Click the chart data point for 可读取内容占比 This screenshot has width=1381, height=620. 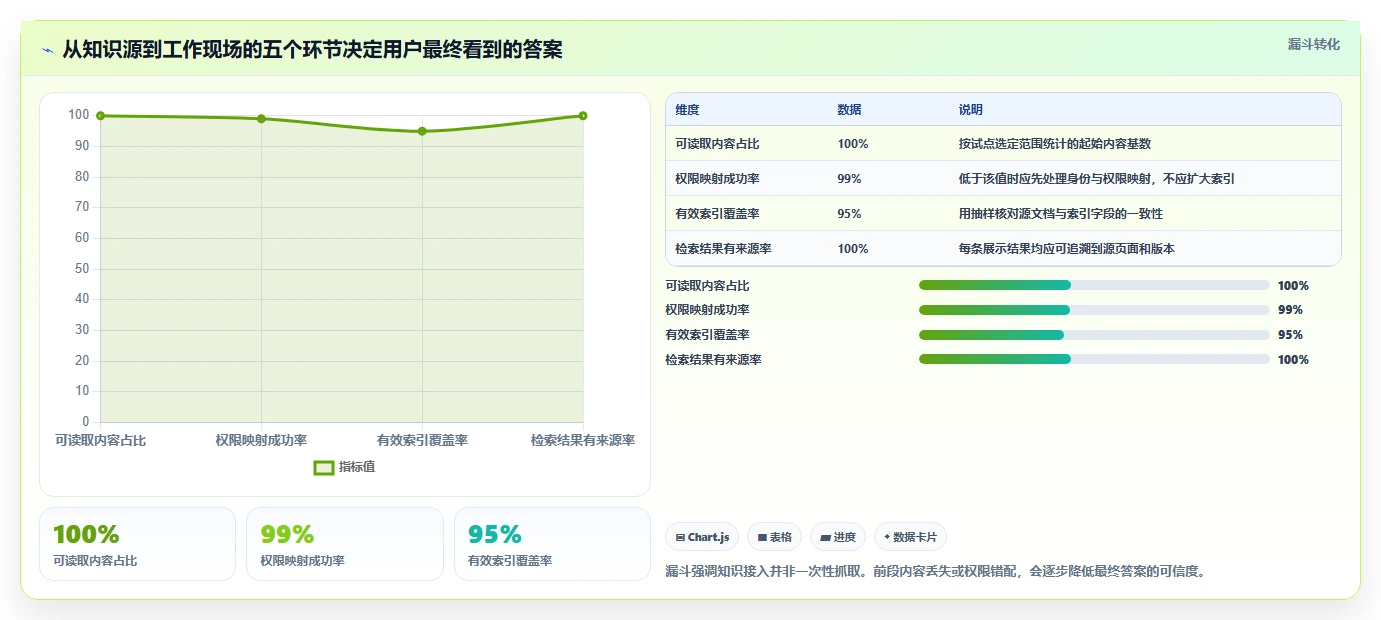click(101, 116)
